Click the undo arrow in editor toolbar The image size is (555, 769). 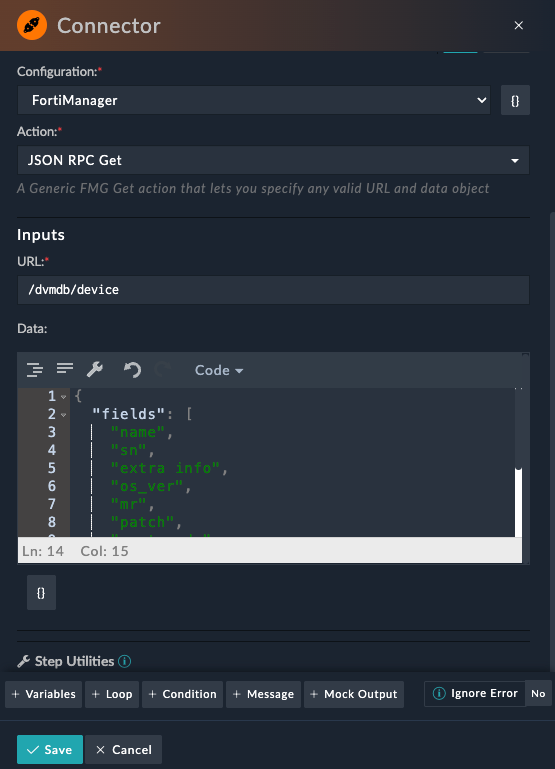132,370
